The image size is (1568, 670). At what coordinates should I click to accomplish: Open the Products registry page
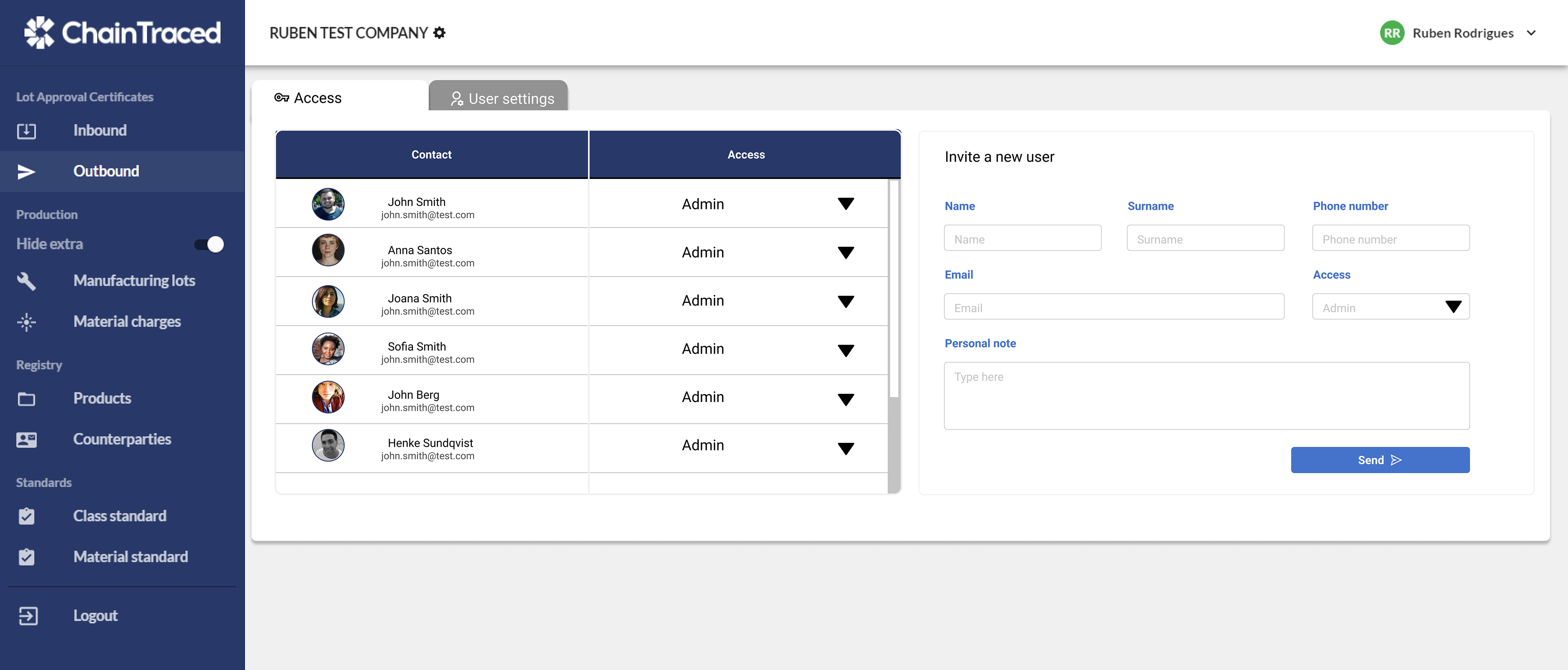(x=122, y=399)
